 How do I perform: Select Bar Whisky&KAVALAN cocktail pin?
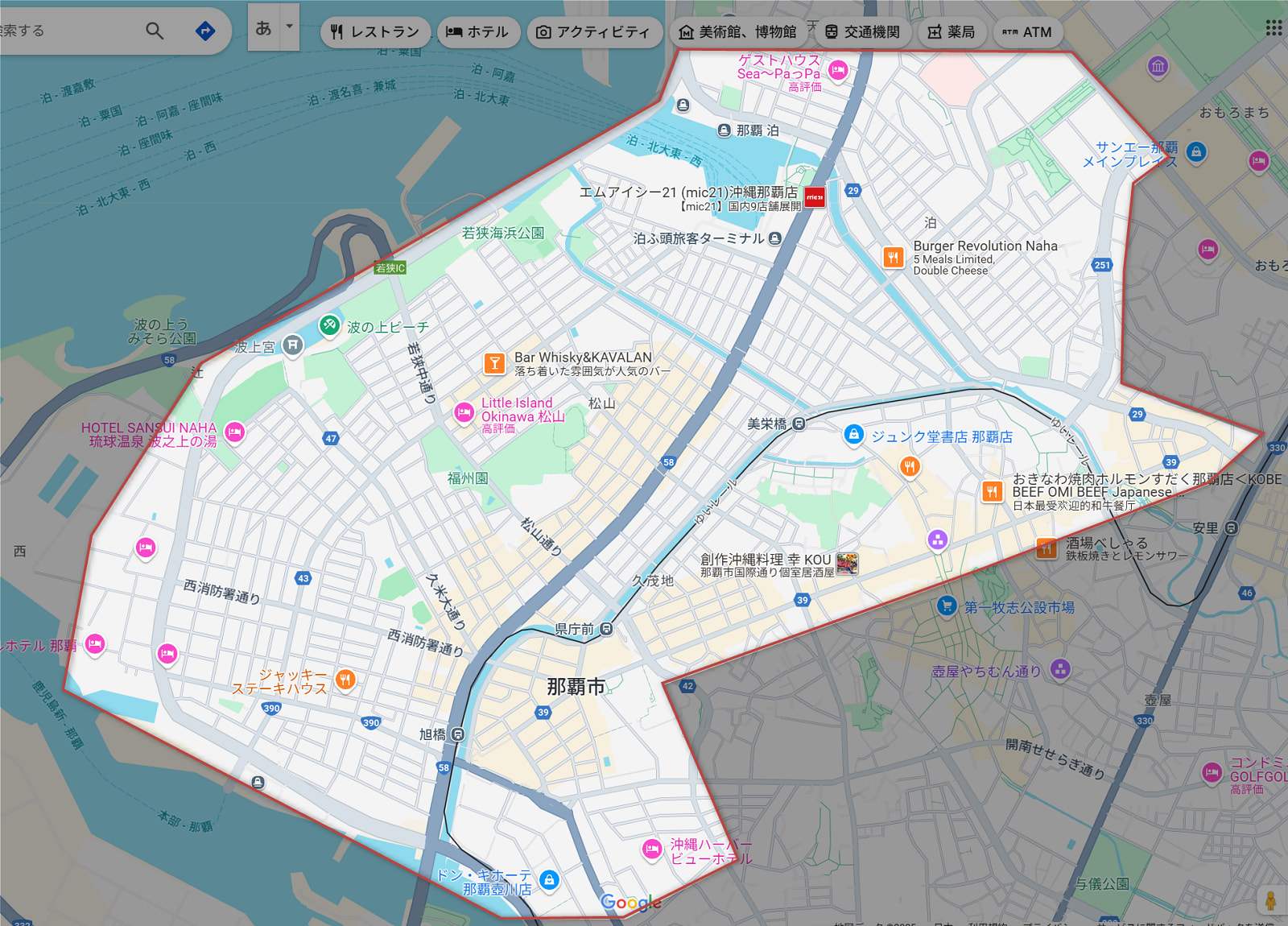[494, 364]
